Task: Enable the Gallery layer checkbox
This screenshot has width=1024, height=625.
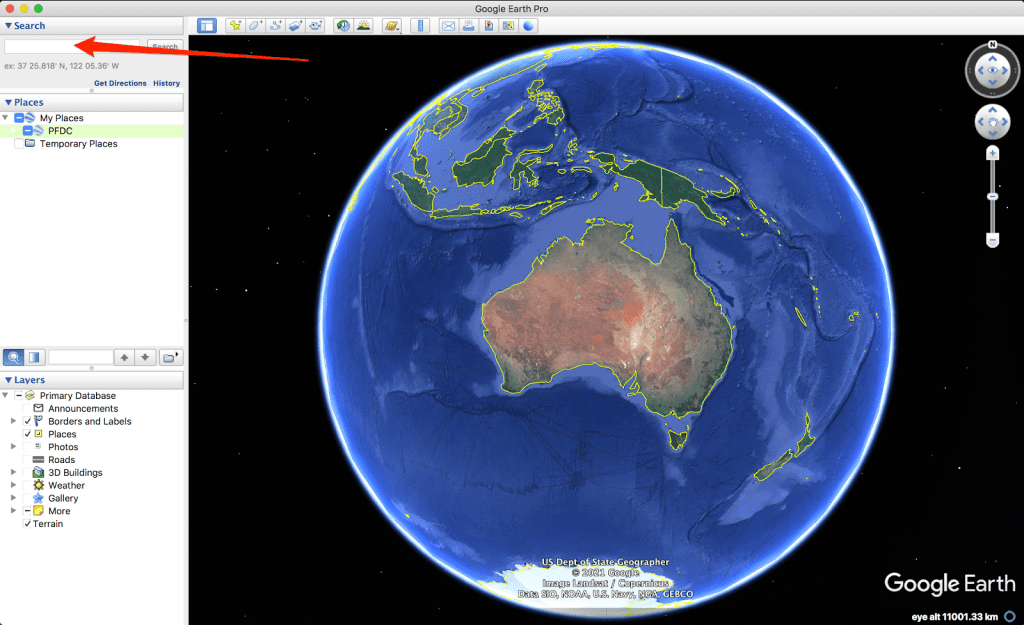Action: click(27, 498)
